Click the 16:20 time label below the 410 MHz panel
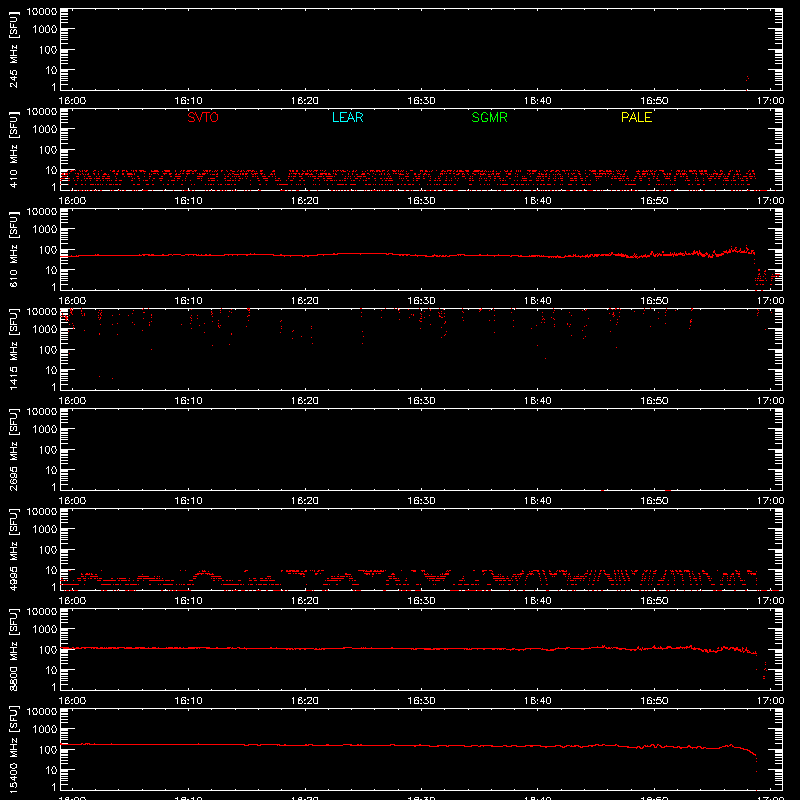The image size is (800, 800). pos(305,201)
